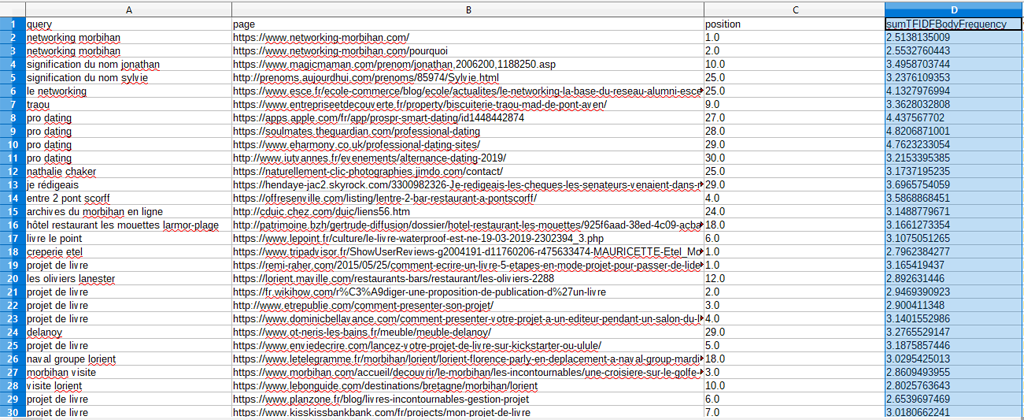Click the fr.wikihow.com URL cell

point(468,292)
